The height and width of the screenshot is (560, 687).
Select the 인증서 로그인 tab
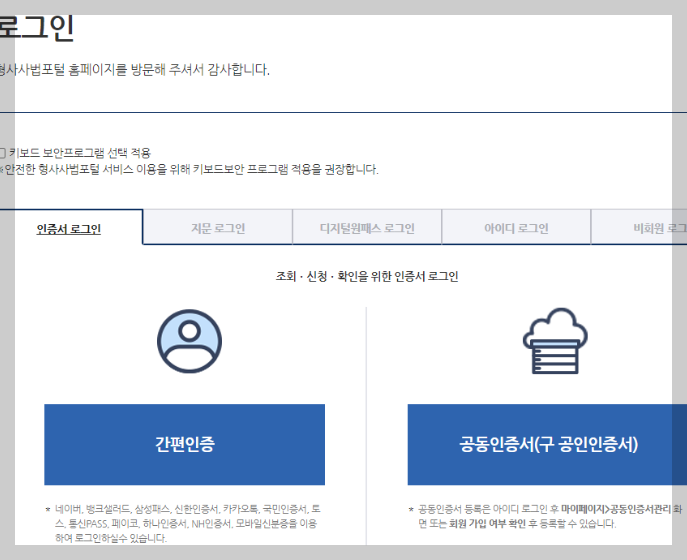[x=69, y=229]
